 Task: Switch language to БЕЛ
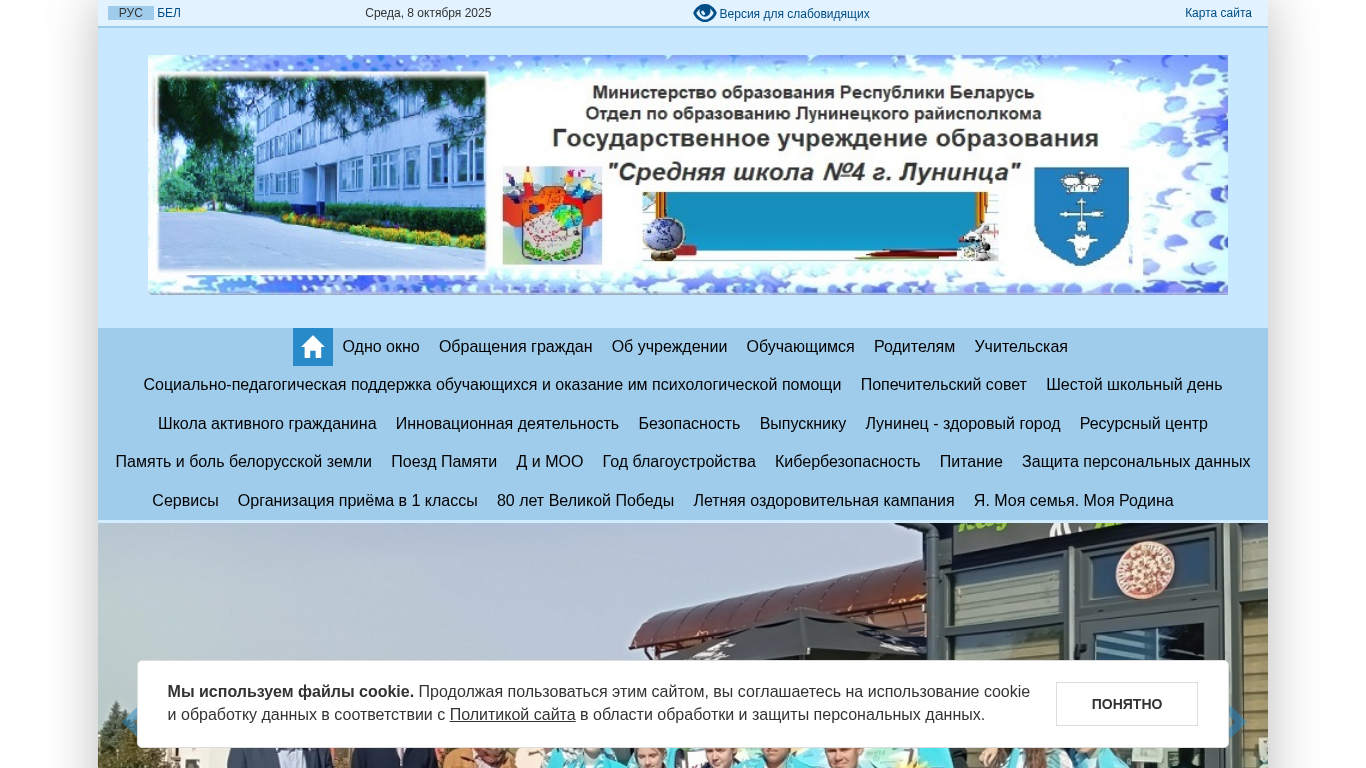click(169, 13)
